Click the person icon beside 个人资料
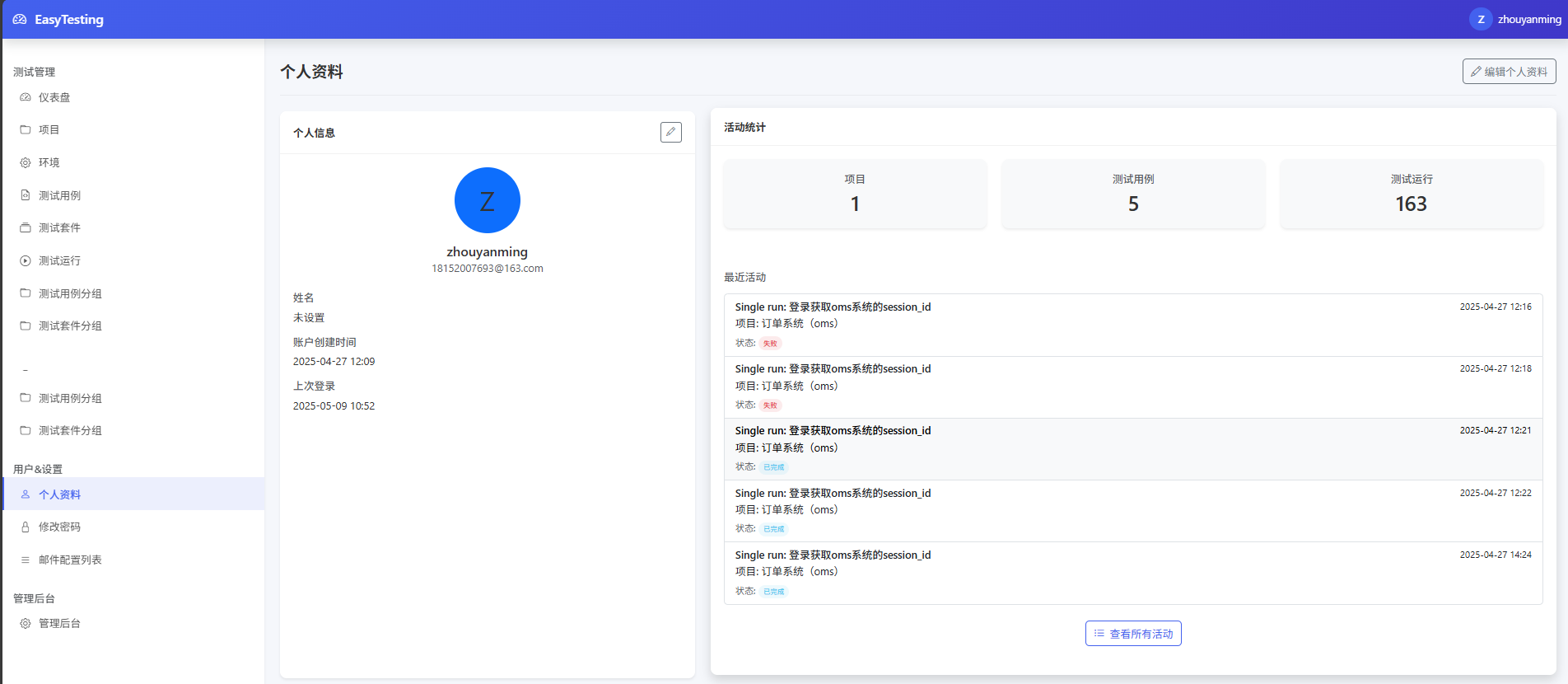This screenshot has width=1568, height=684. tap(26, 494)
